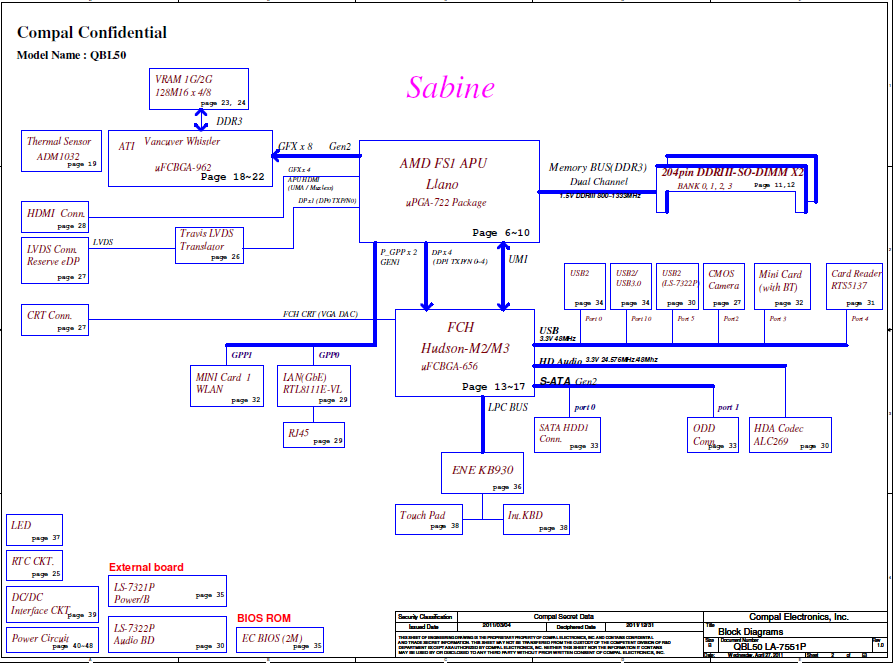Select the 'GPP0' label
Image resolution: width=894 pixels, height=665 pixels.
click(329, 355)
